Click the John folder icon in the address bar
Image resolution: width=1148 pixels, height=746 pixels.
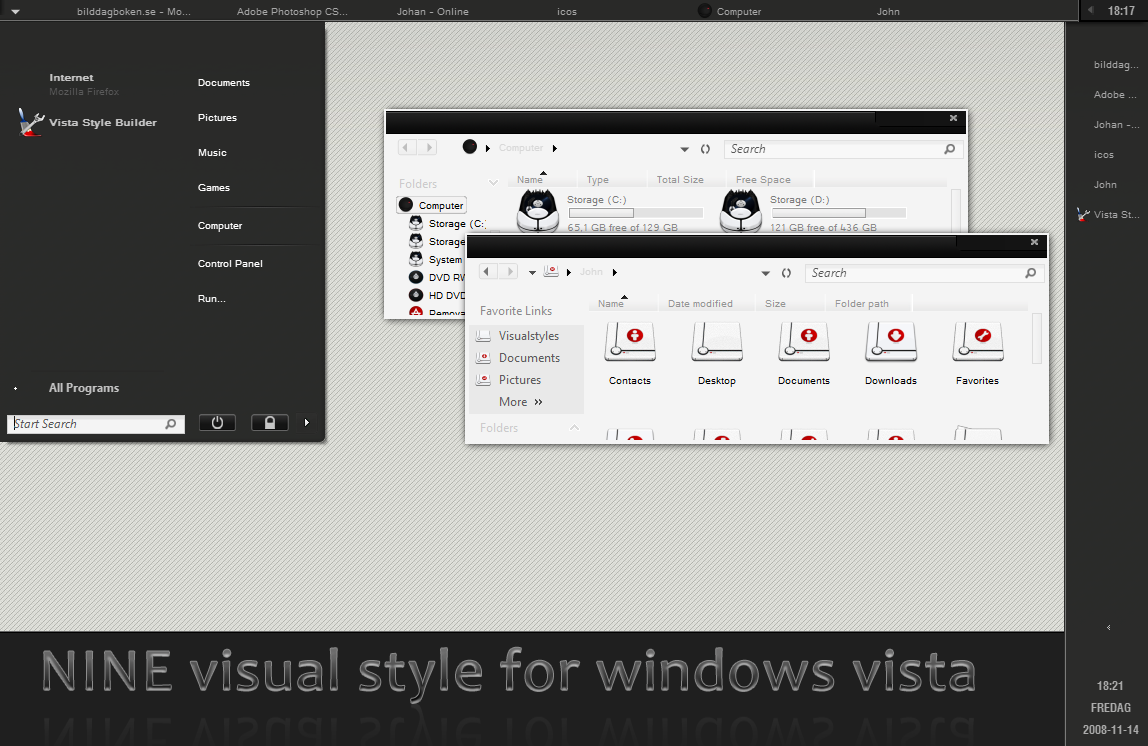coord(551,272)
